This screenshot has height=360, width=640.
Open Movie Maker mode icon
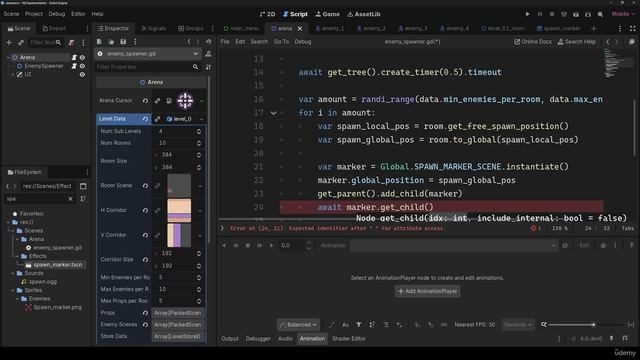pyautogui.click(x=600, y=14)
